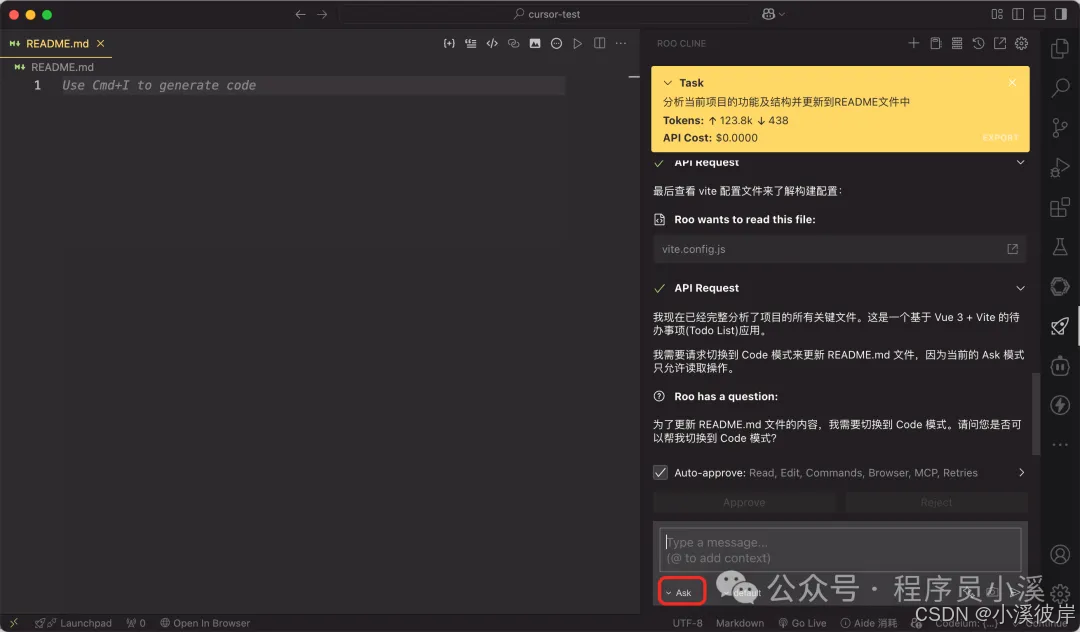This screenshot has height=632, width=1080.
Task: Click the circled dots icon in editor toolbar
Action: (x=557, y=43)
